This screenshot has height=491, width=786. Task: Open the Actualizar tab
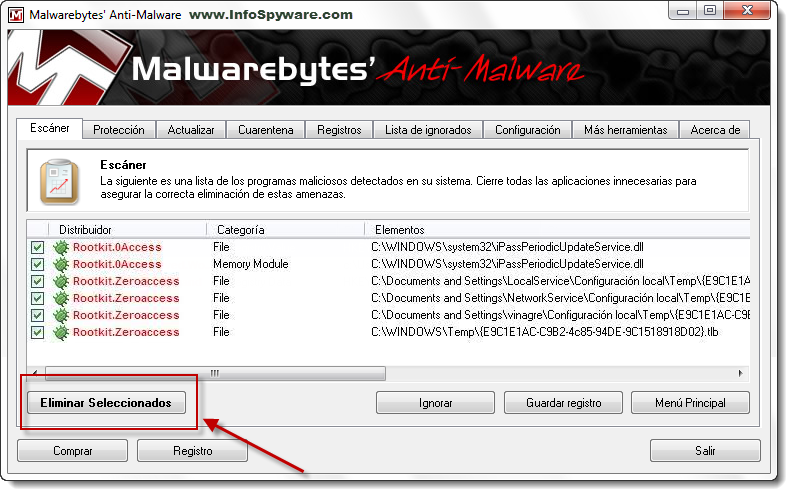coord(190,130)
